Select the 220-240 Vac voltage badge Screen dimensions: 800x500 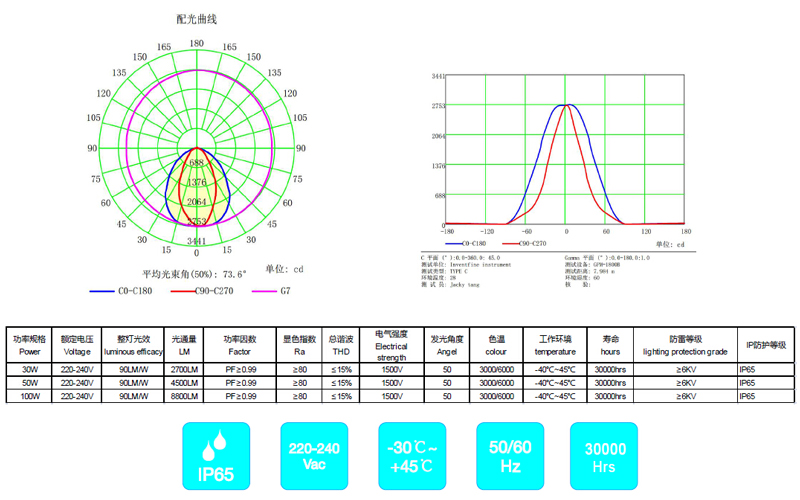314,456
